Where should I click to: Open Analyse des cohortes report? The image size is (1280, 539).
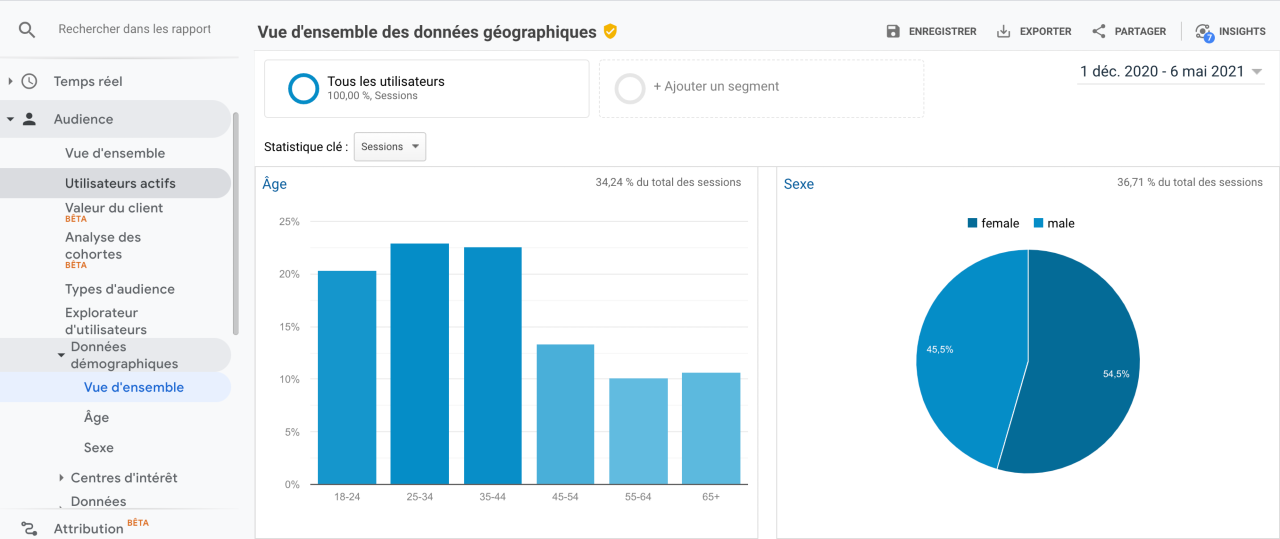click(103, 246)
